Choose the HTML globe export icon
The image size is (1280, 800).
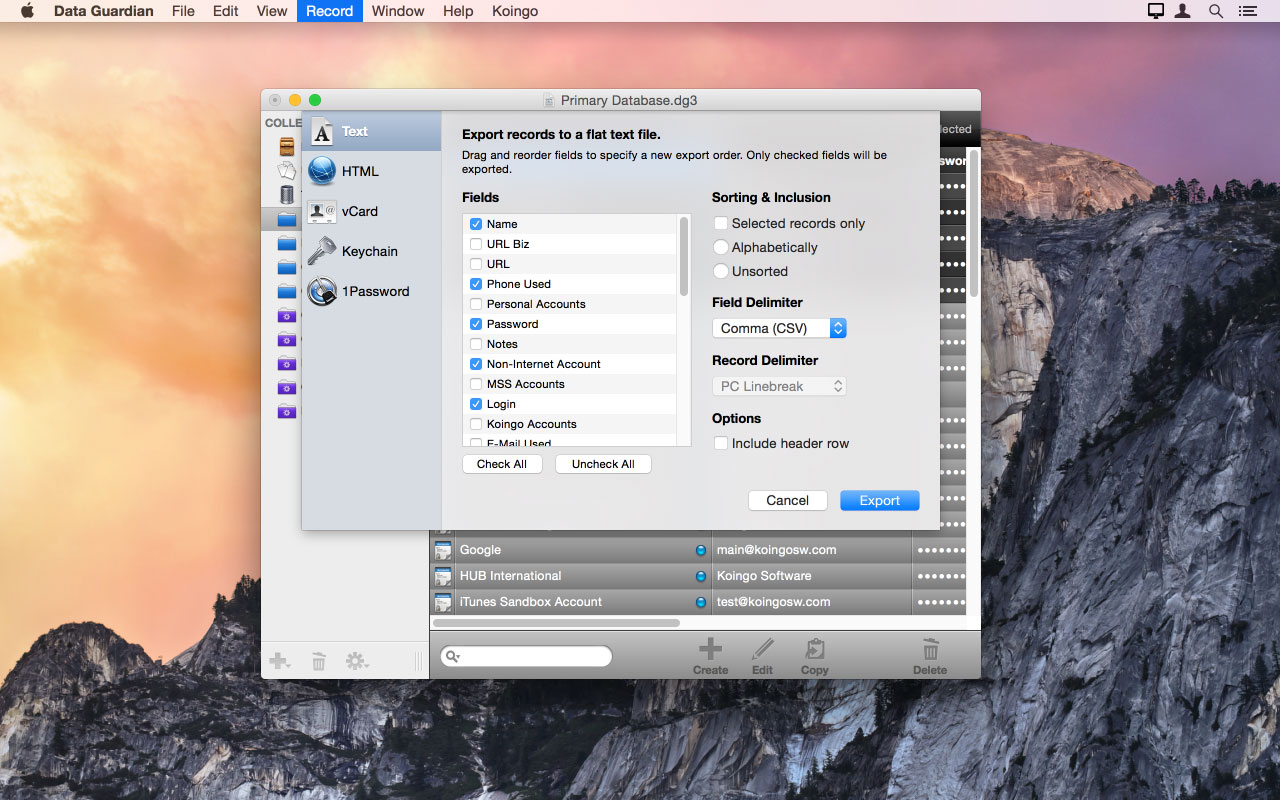322,171
